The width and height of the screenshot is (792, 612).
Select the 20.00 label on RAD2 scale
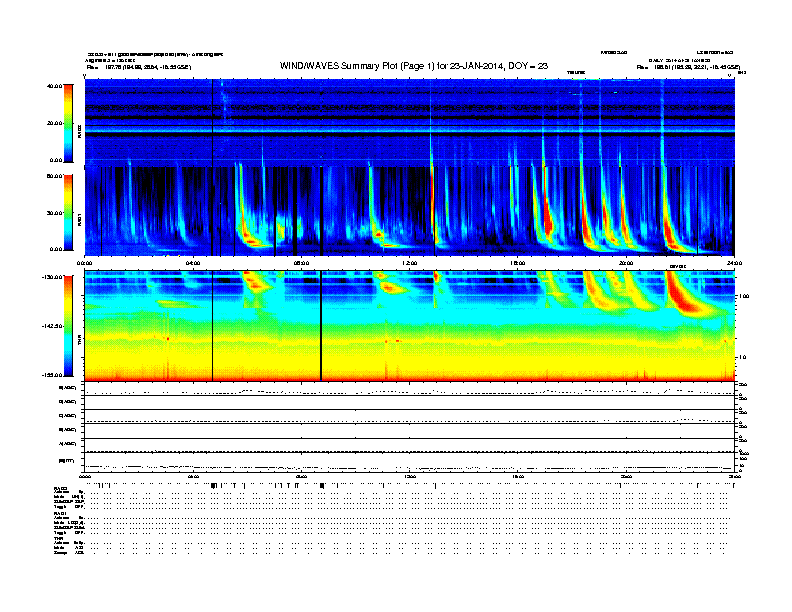(54, 123)
